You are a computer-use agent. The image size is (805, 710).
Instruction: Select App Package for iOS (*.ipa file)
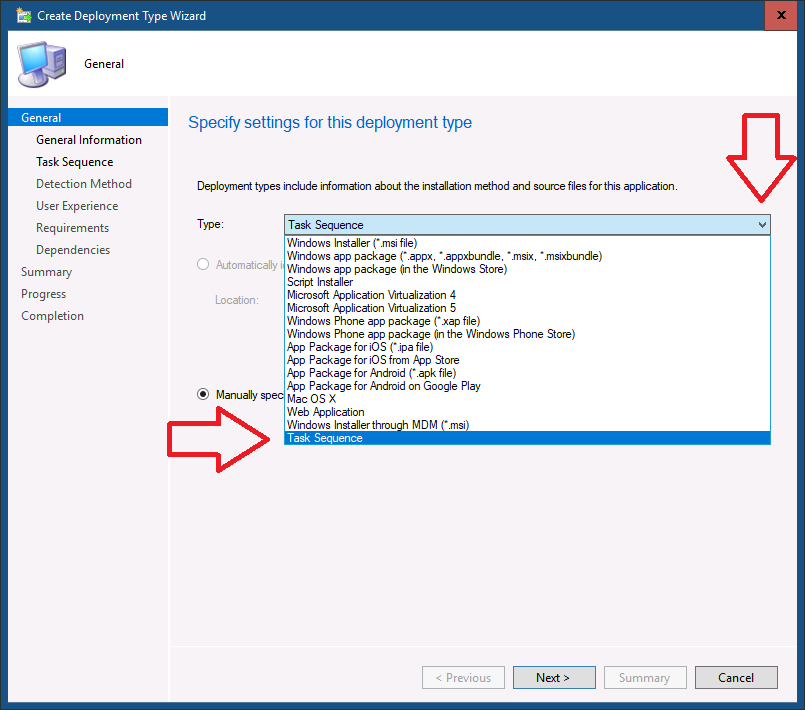click(x=527, y=347)
